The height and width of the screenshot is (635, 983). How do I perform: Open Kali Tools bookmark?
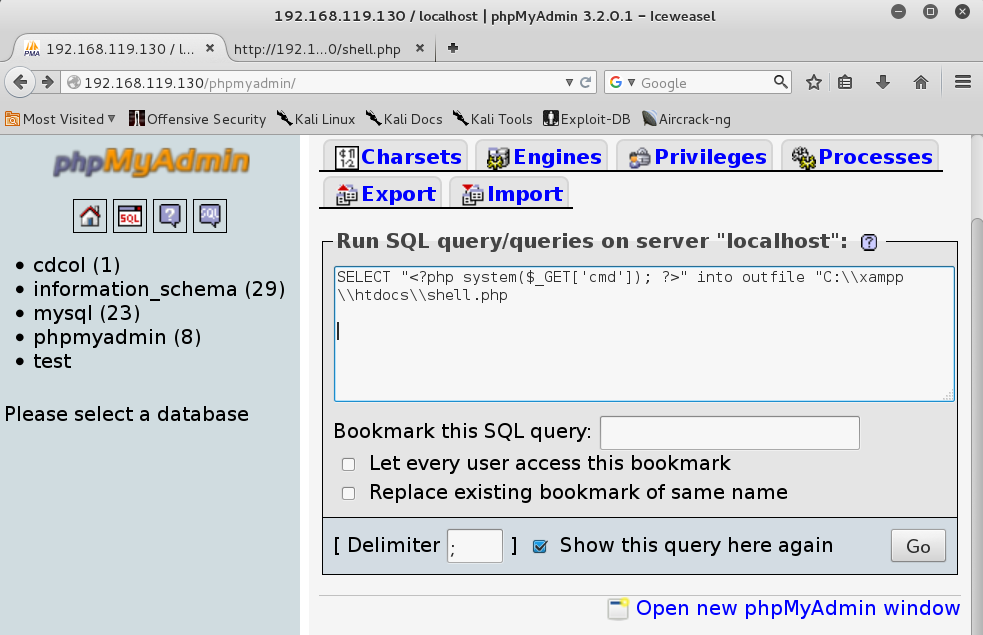tap(493, 119)
